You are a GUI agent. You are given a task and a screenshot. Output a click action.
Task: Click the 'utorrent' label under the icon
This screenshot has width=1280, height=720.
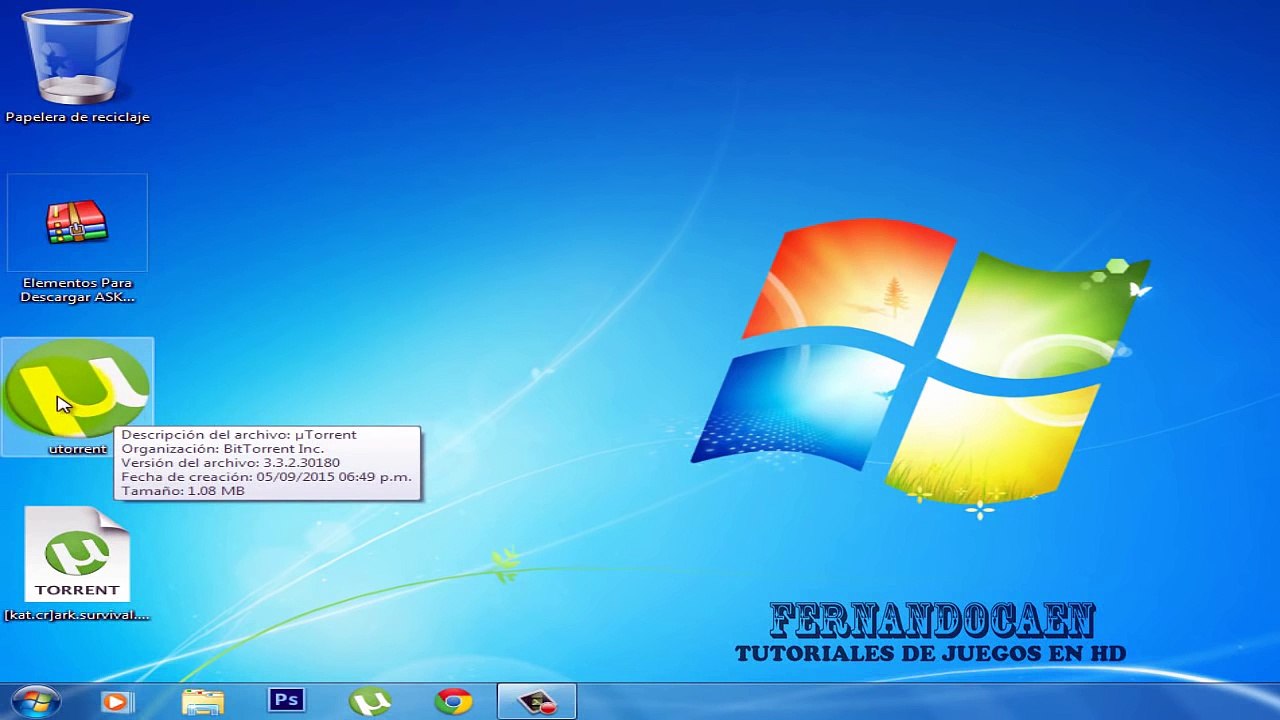(x=77, y=449)
